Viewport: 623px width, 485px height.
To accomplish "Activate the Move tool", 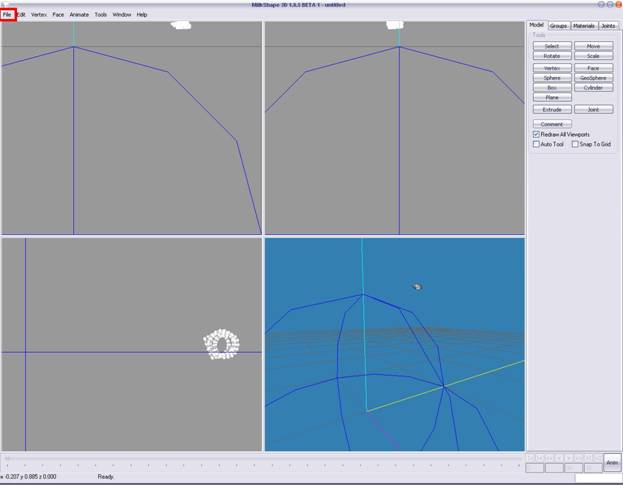I will (x=593, y=46).
